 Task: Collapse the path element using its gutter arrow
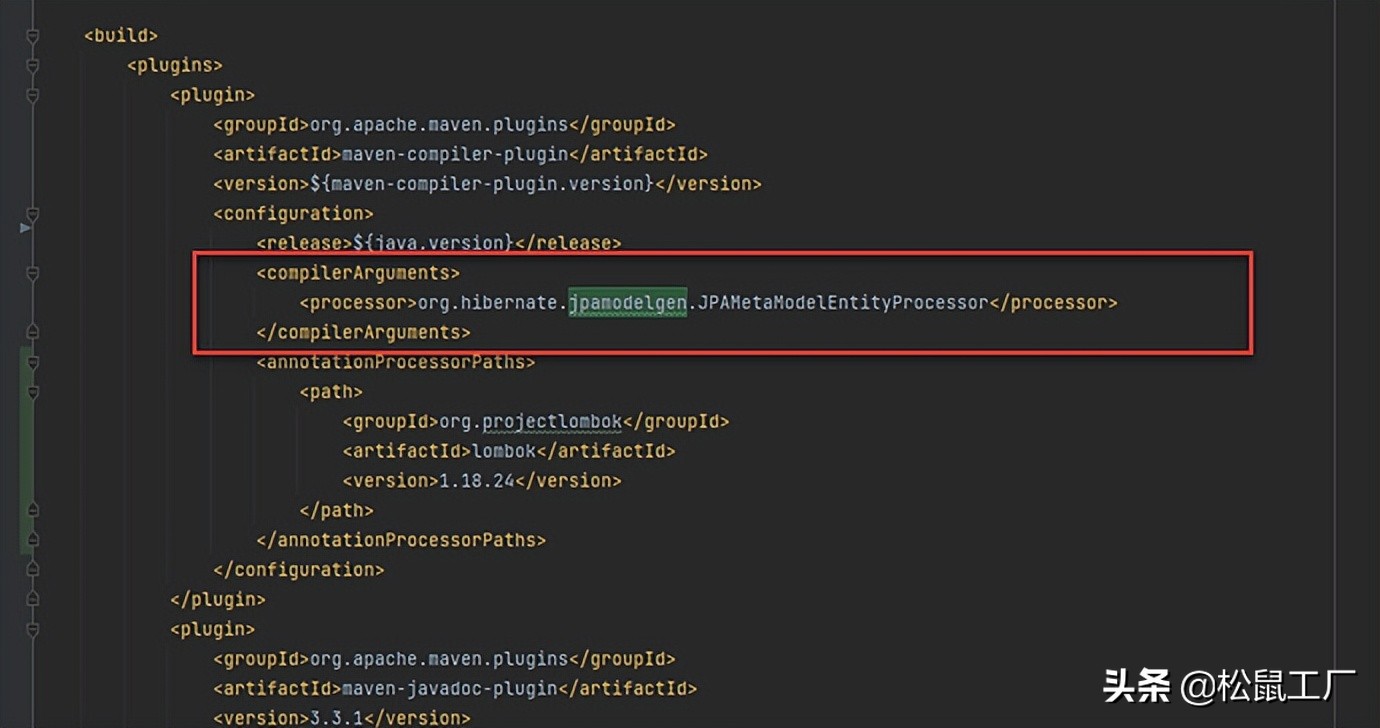click(32, 391)
